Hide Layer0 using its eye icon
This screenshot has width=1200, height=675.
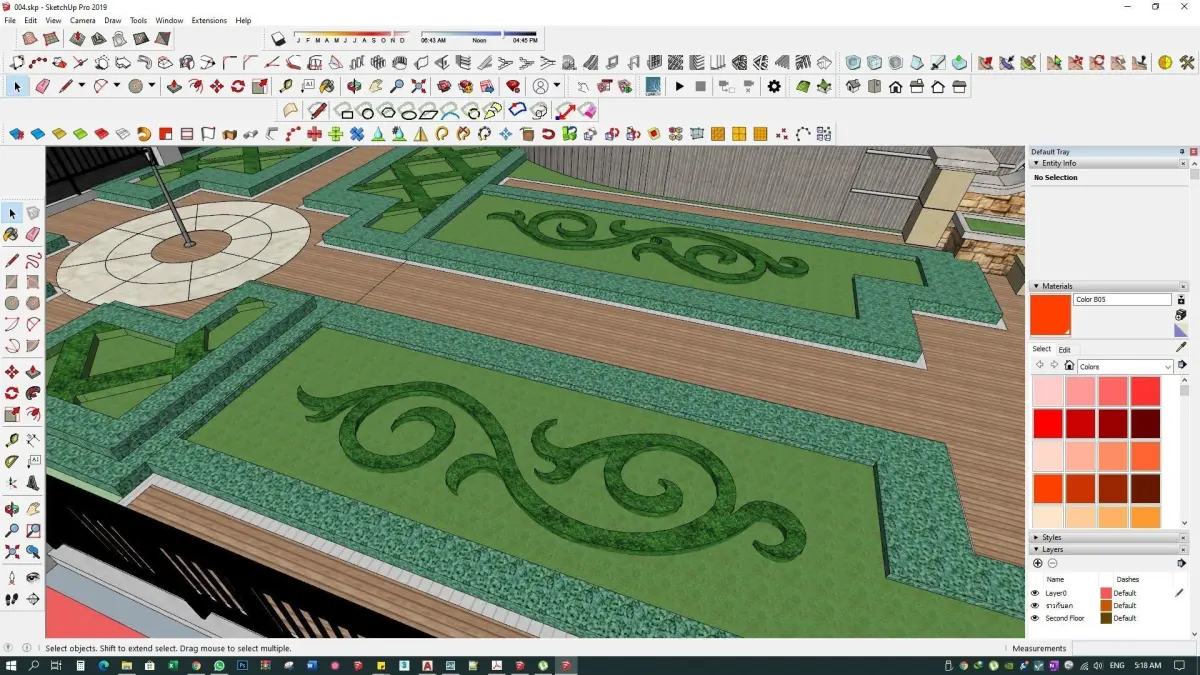[1035, 593]
